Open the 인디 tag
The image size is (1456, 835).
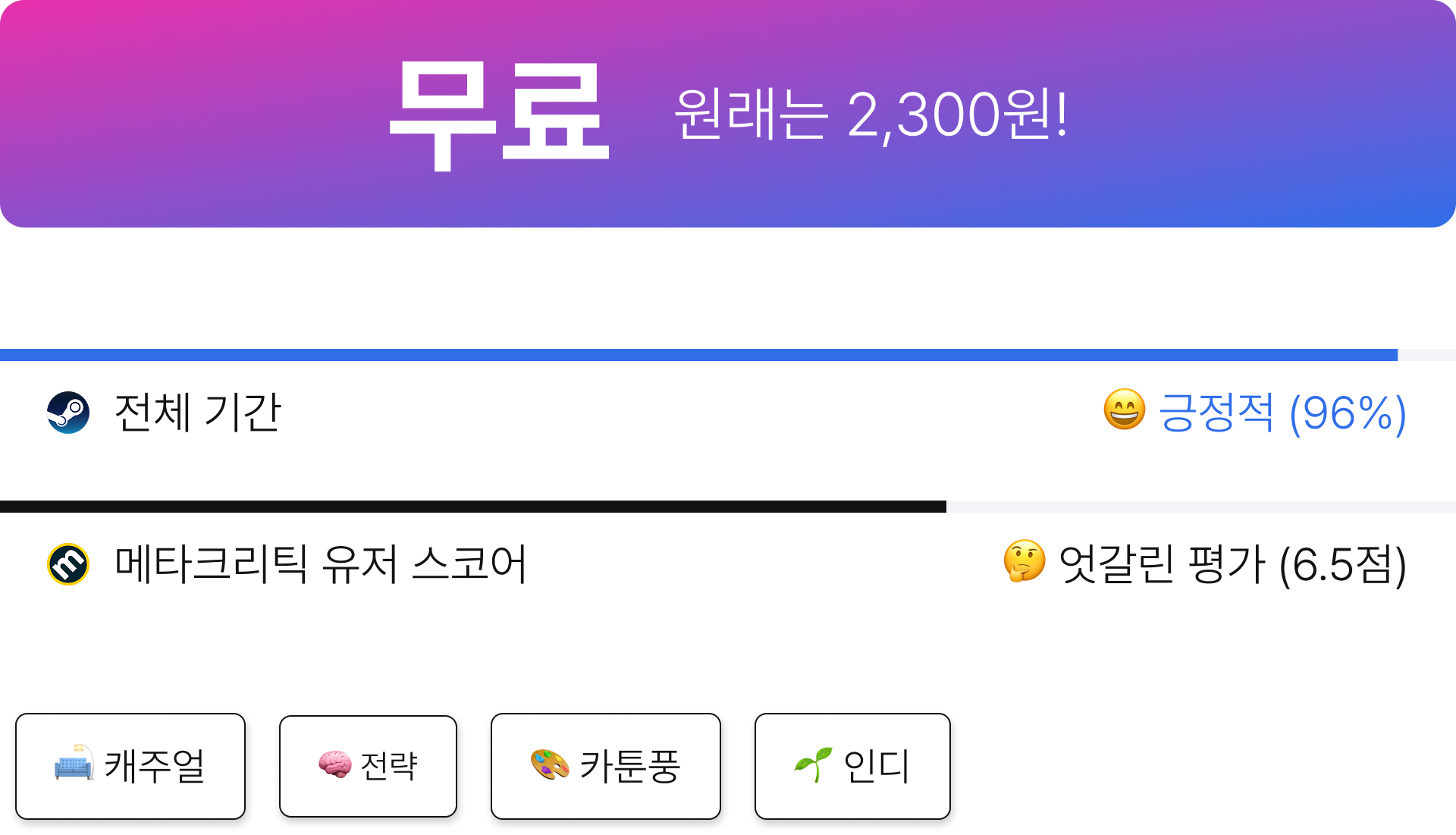tap(852, 766)
